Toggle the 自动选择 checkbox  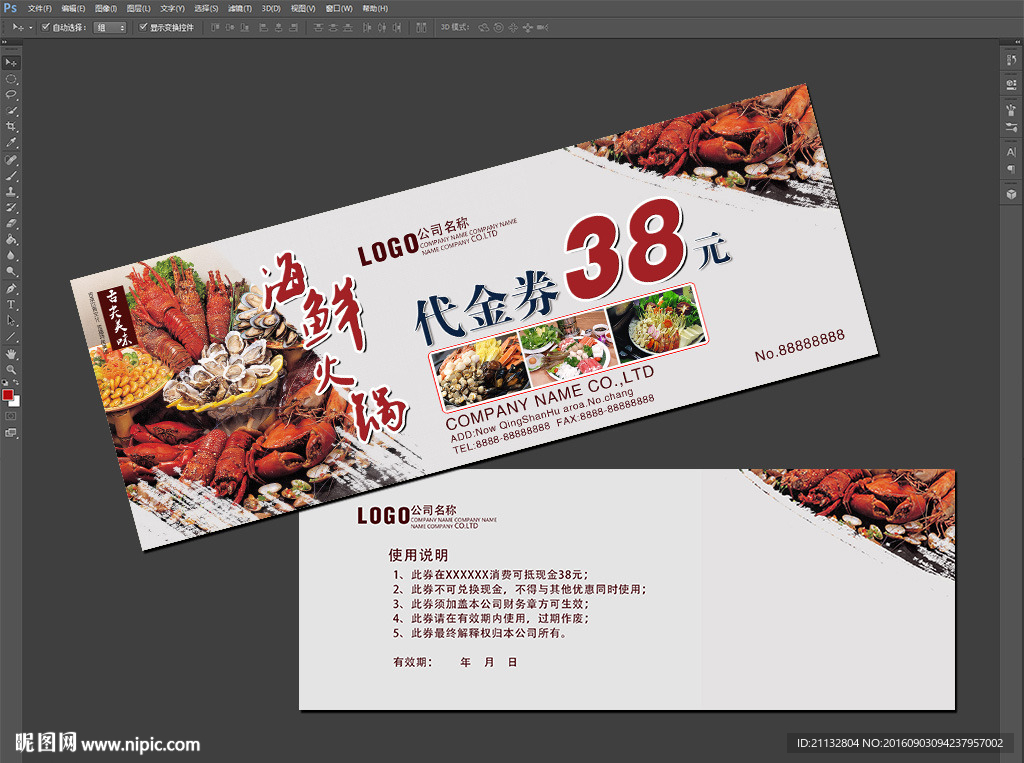pyautogui.click(x=46, y=27)
